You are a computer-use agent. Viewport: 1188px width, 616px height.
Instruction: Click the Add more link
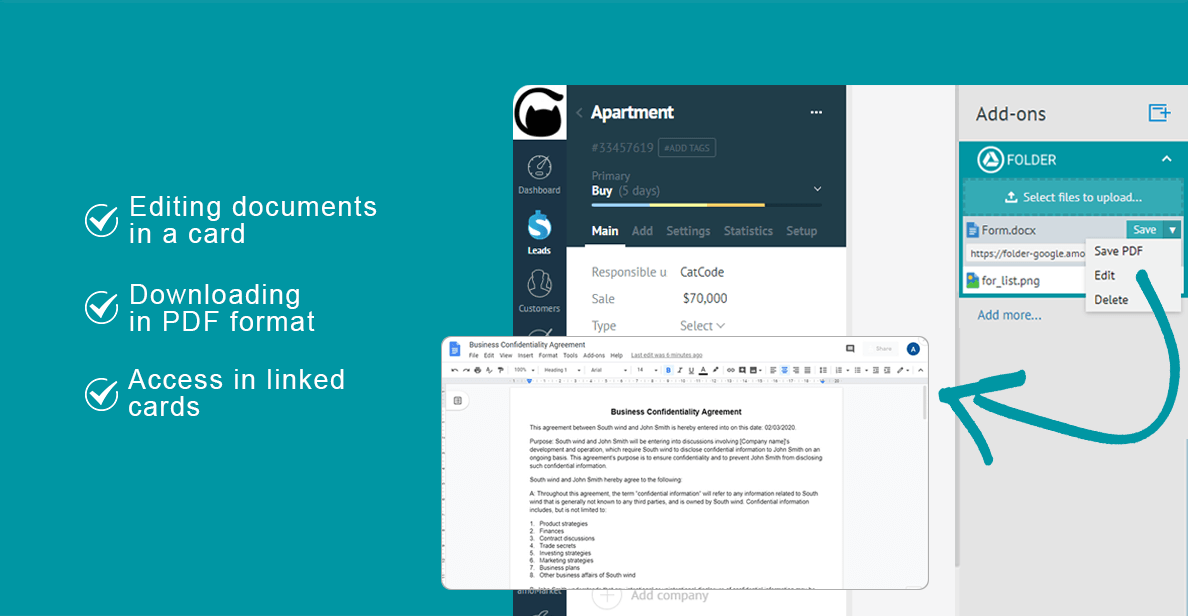coord(1009,315)
